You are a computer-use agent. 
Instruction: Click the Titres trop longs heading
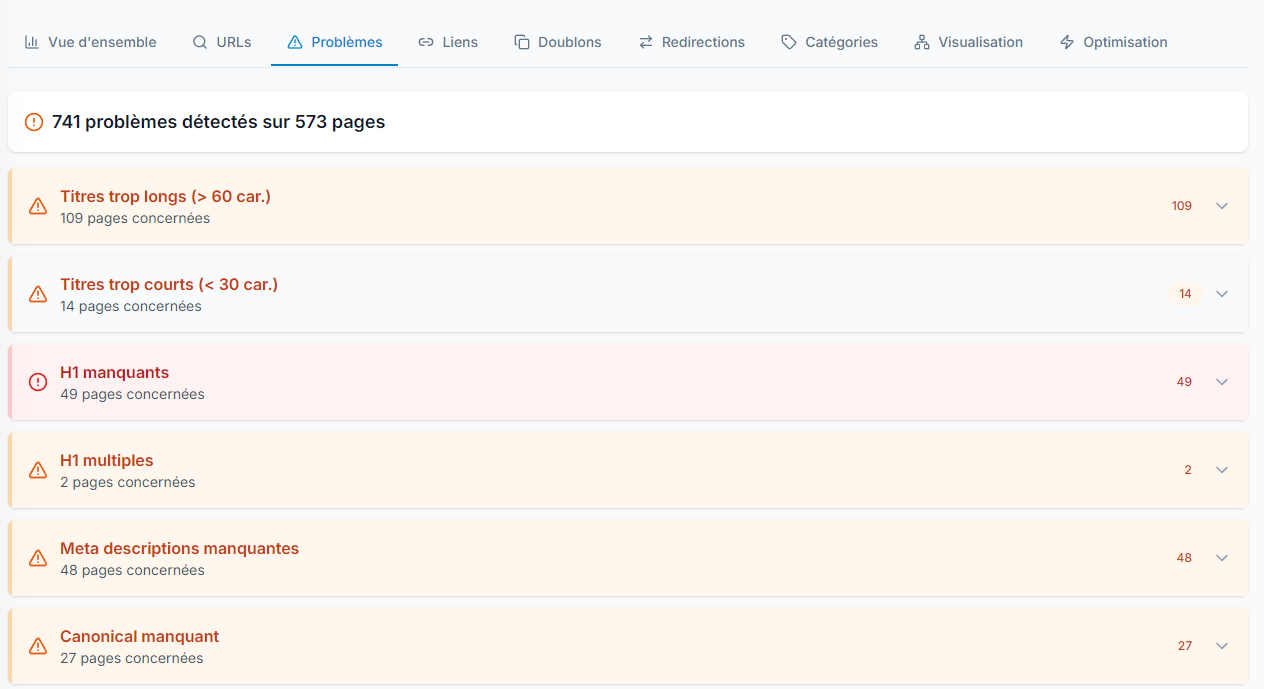[165, 197]
